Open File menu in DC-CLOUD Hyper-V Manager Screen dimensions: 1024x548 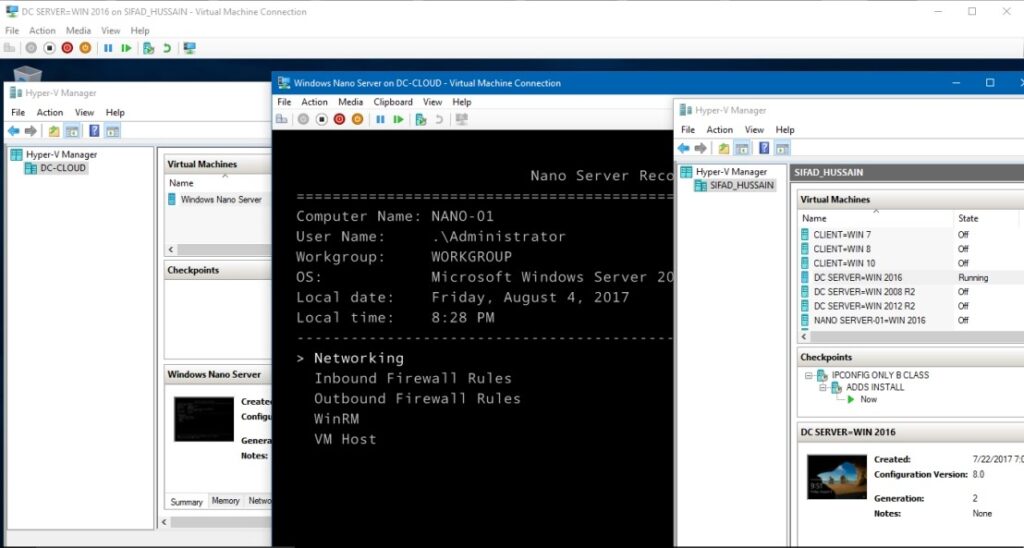click(x=18, y=112)
